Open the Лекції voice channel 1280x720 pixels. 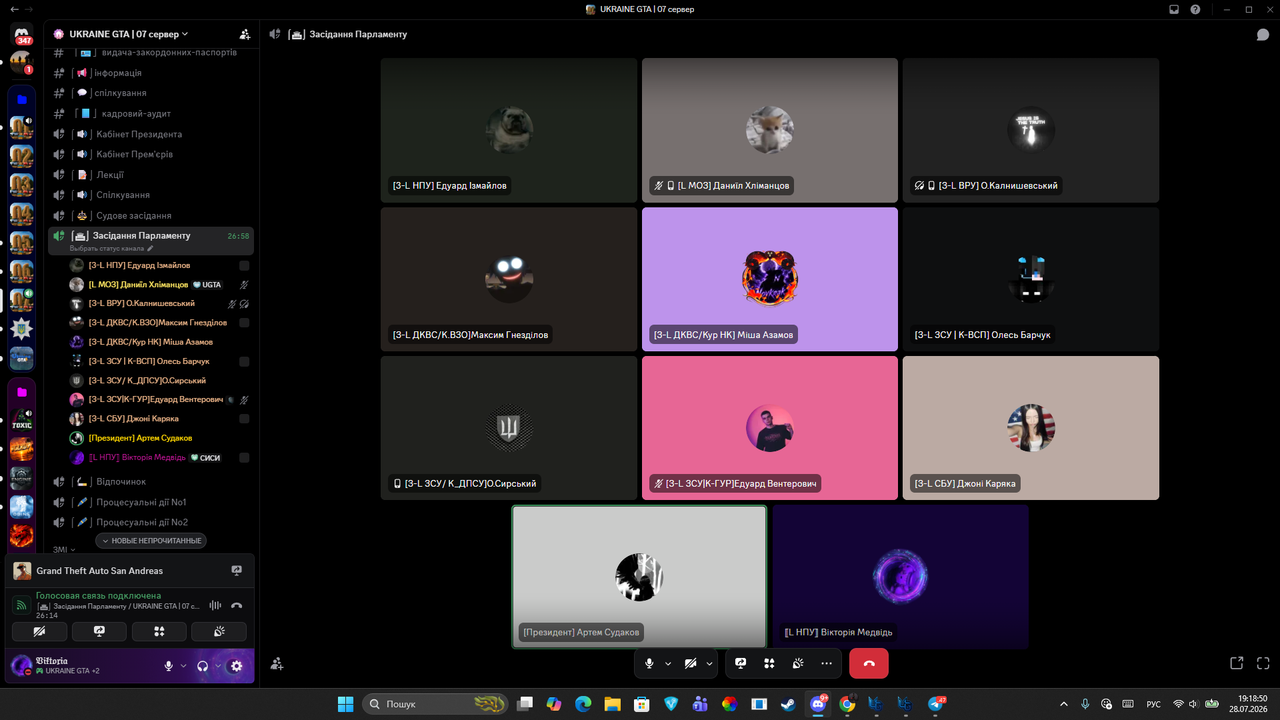151,175
